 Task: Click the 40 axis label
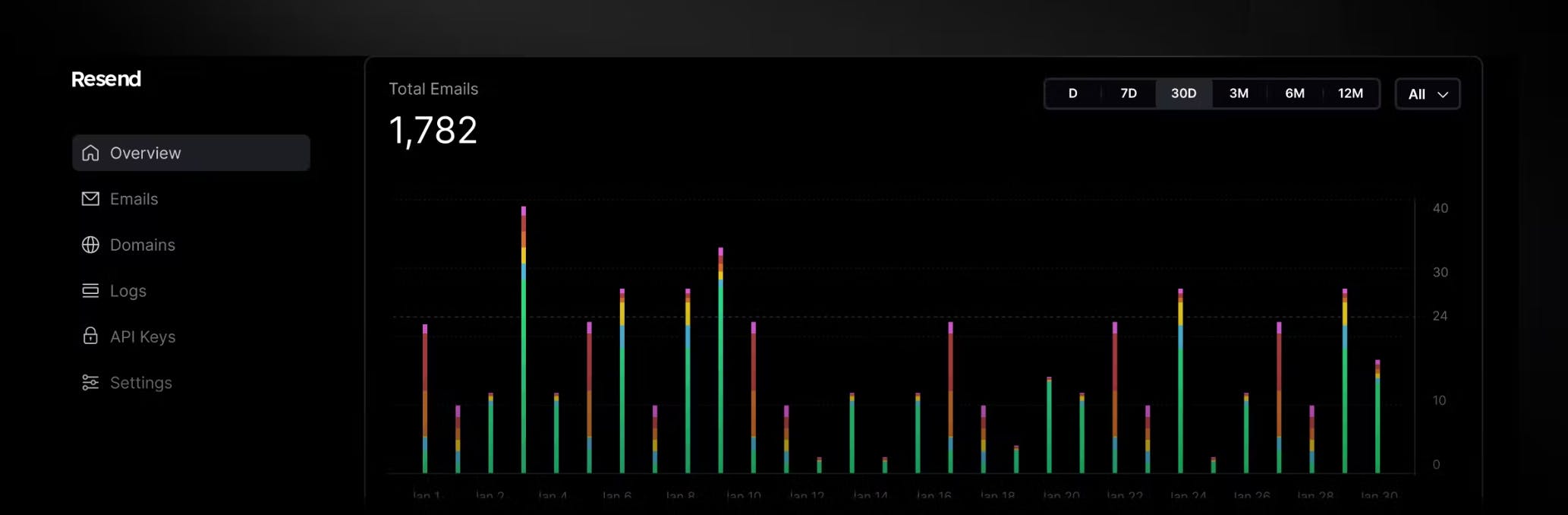pos(1440,208)
